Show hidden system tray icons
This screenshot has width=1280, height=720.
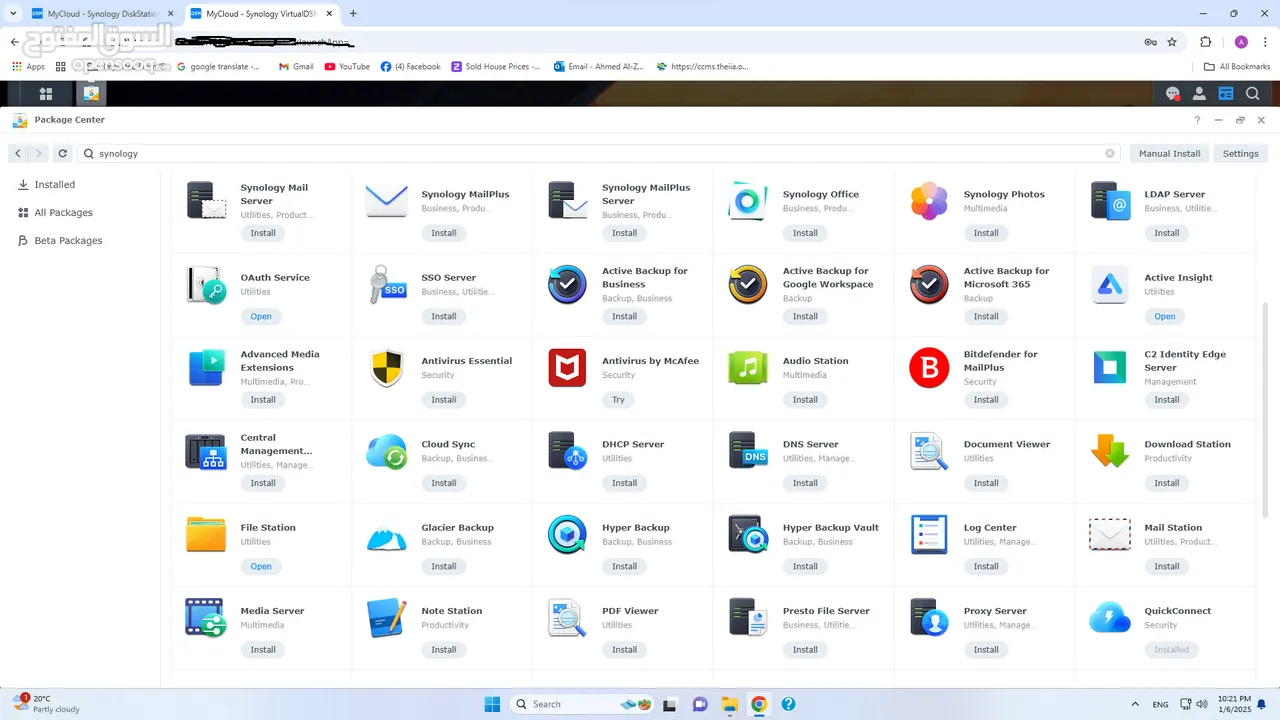click(x=1134, y=704)
